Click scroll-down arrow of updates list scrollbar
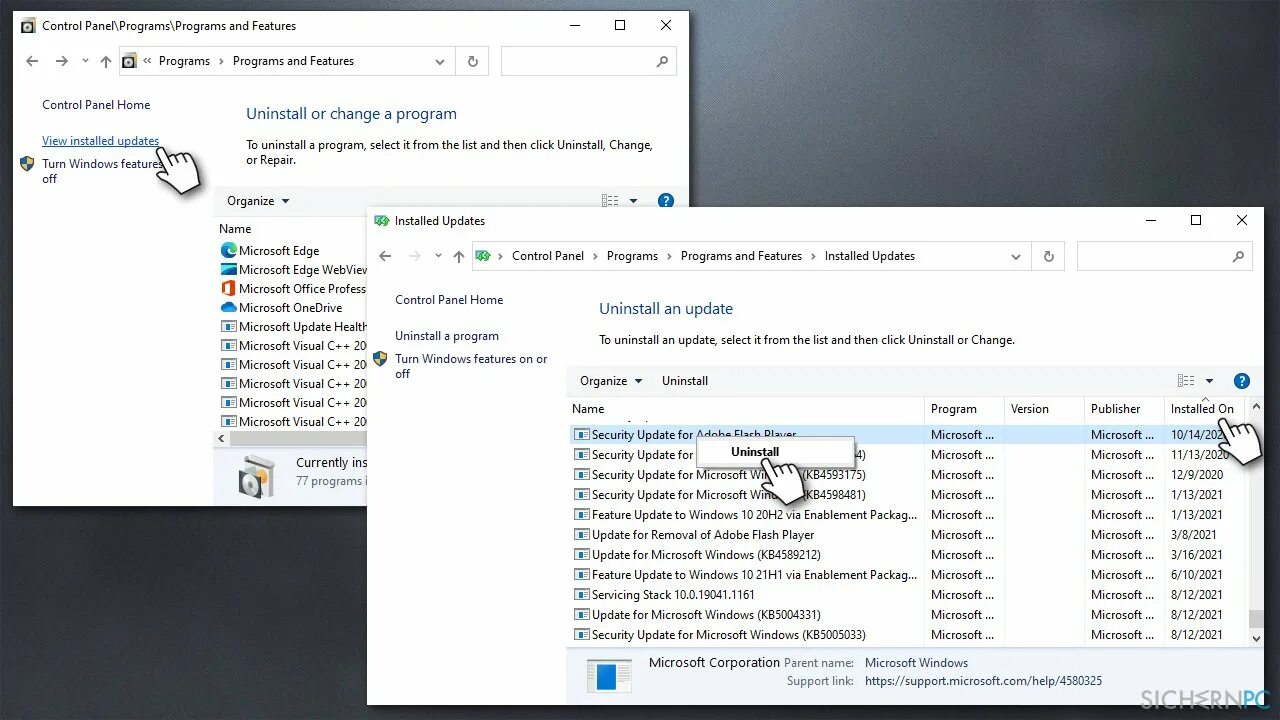The image size is (1280, 720). point(1256,637)
